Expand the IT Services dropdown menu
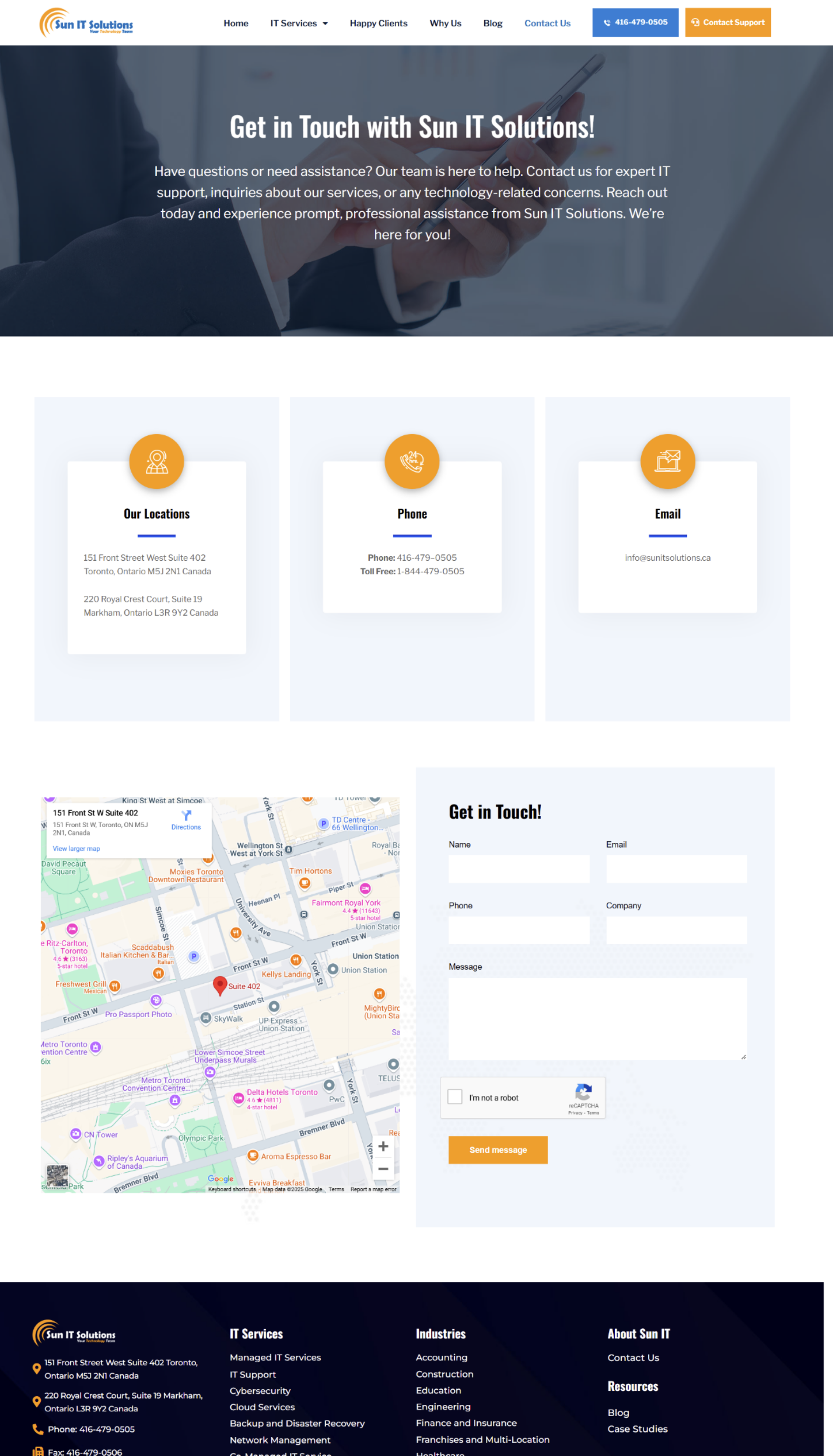Screen dimensions: 833x1456 pyautogui.click(x=298, y=23)
